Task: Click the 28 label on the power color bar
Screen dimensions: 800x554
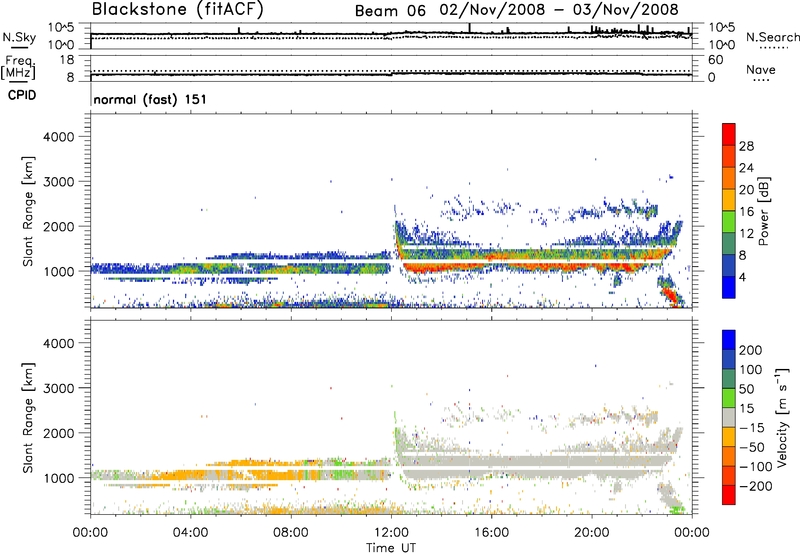Action: tap(746, 146)
